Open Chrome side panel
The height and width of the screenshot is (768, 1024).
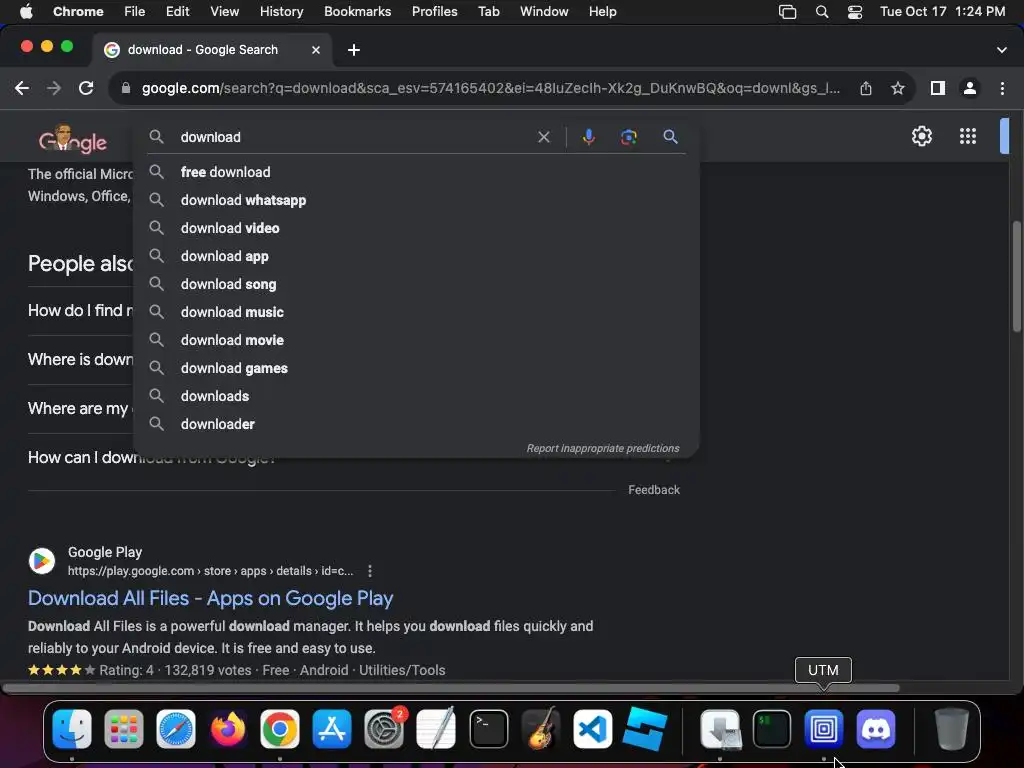tap(938, 88)
